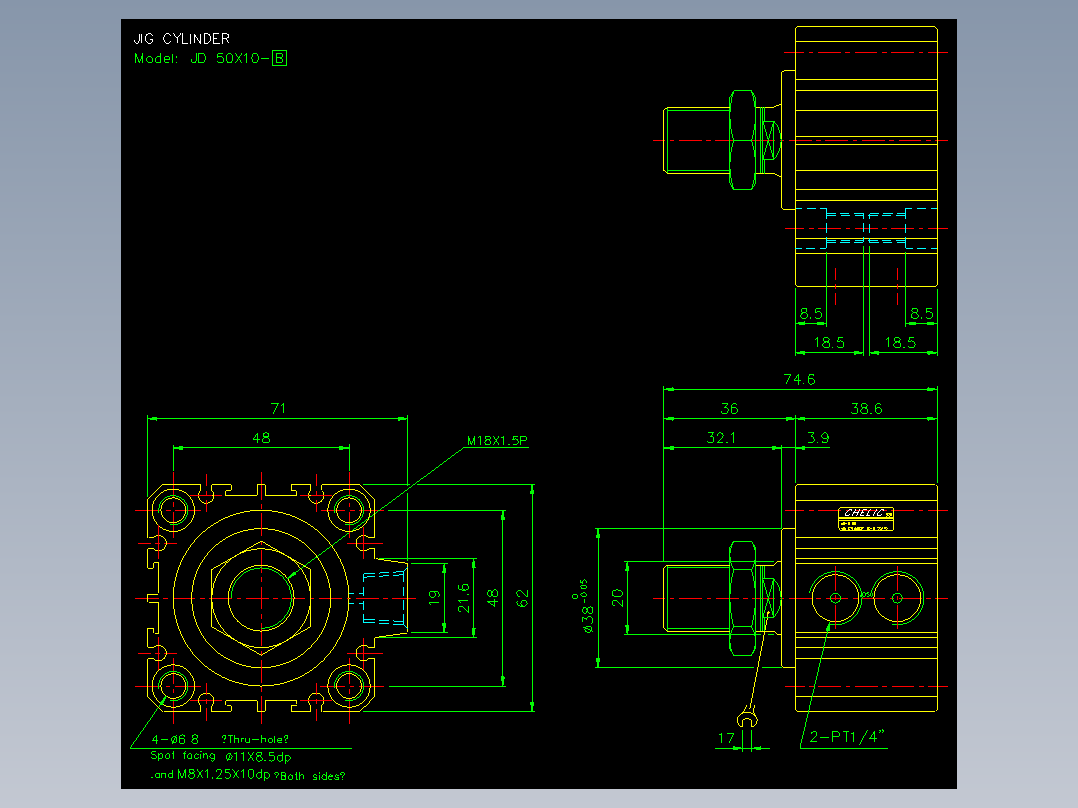Select the boxed B suffix in model name

tap(280, 58)
